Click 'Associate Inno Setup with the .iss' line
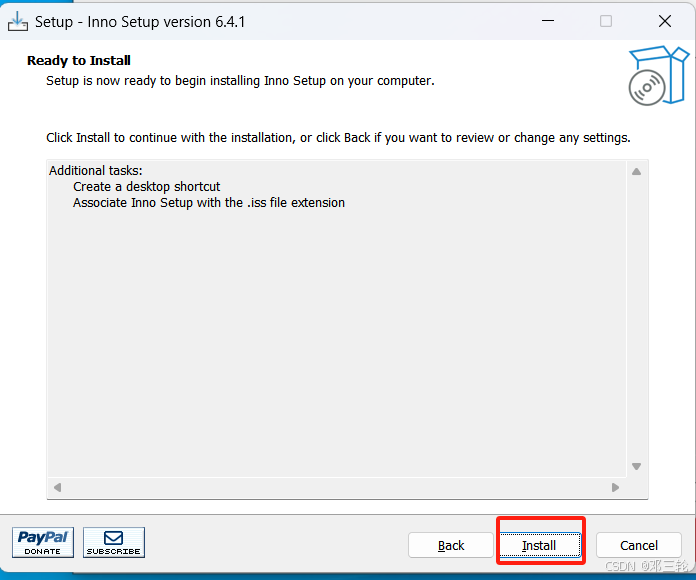 click(x=209, y=202)
